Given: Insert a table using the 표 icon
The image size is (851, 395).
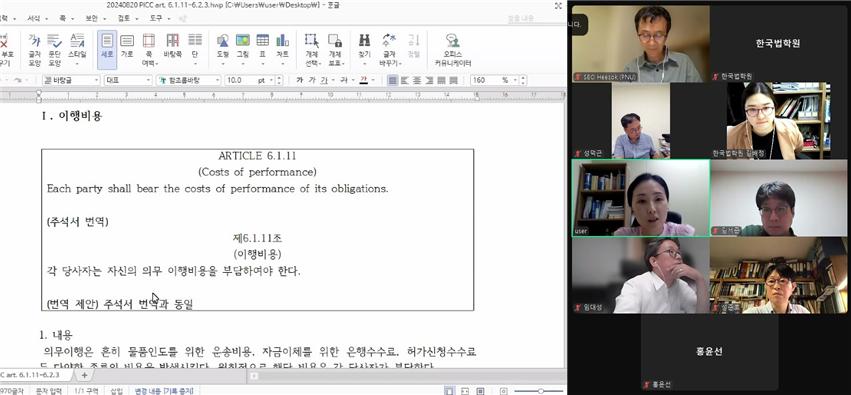Looking at the screenshot, I should pyautogui.click(x=263, y=46).
